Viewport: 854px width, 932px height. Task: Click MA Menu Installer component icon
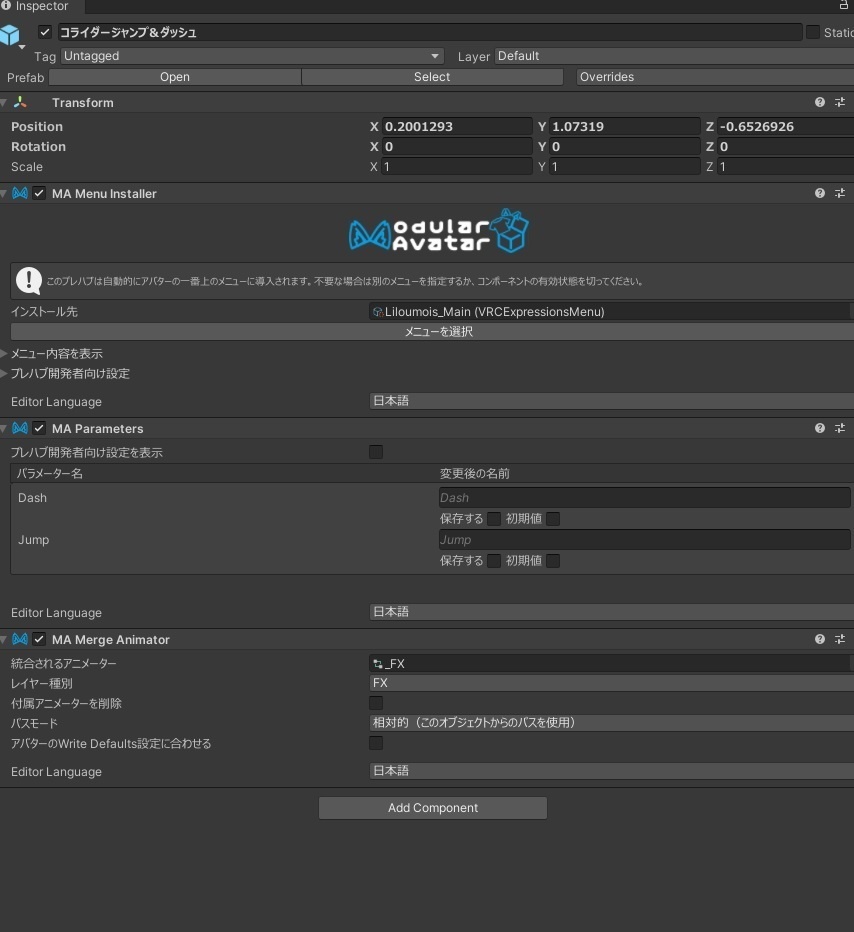coord(20,193)
